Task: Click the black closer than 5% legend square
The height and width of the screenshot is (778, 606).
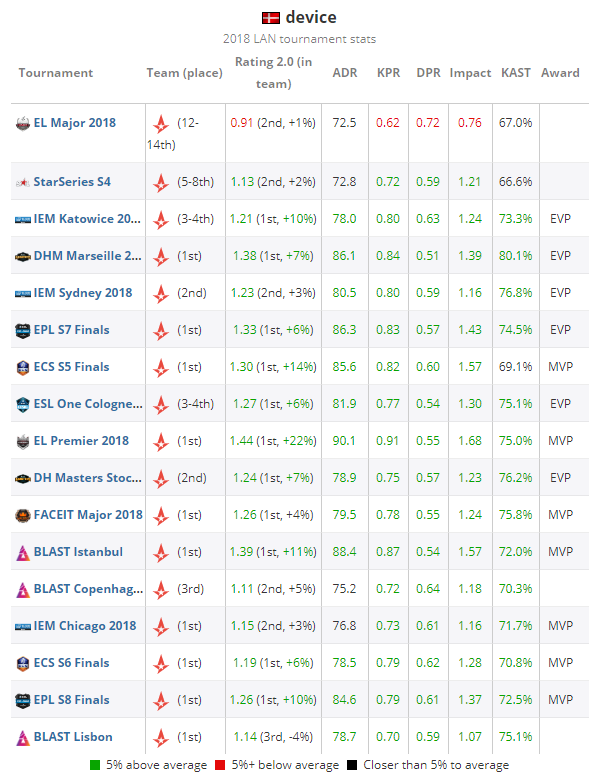Action: tap(352, 765)
